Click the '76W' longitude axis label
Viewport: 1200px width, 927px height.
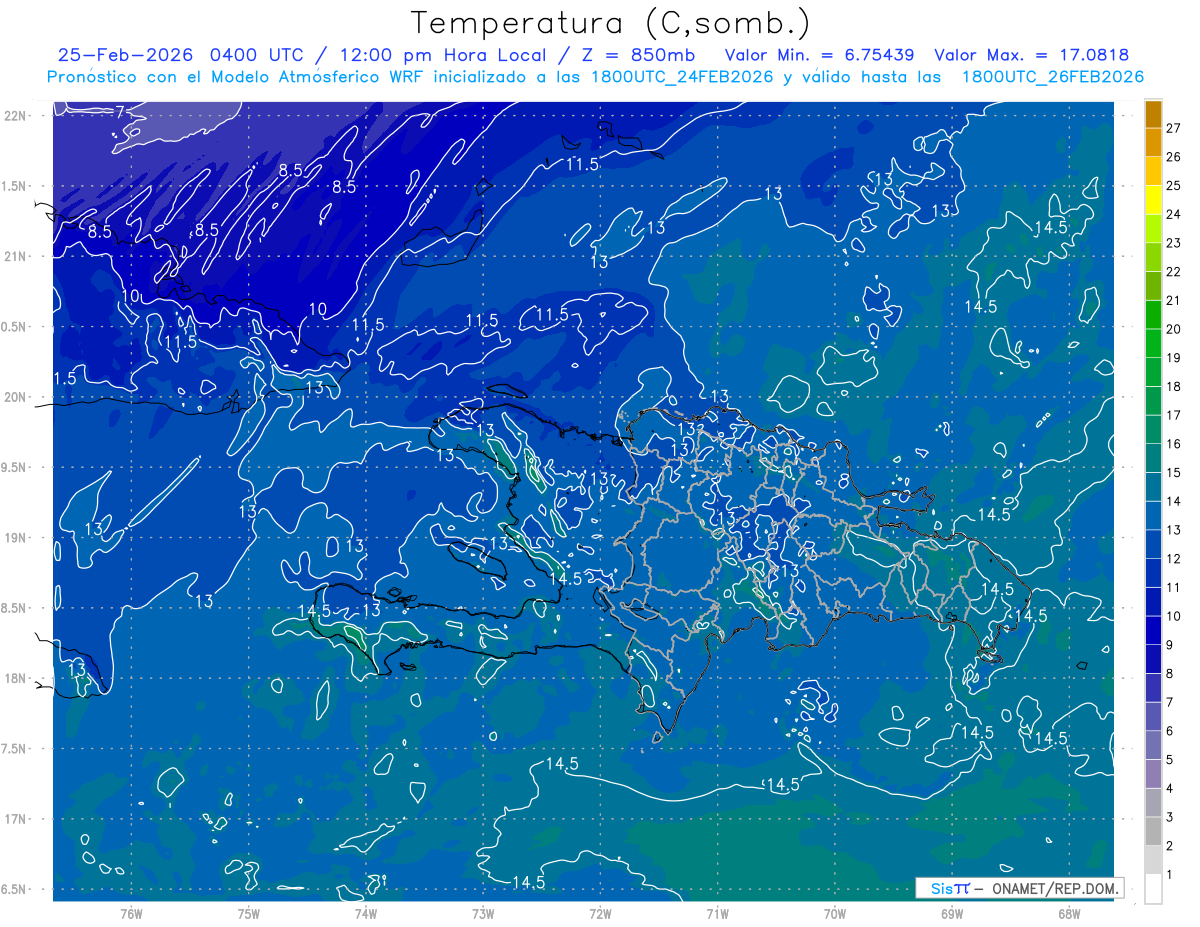[131, 913]
